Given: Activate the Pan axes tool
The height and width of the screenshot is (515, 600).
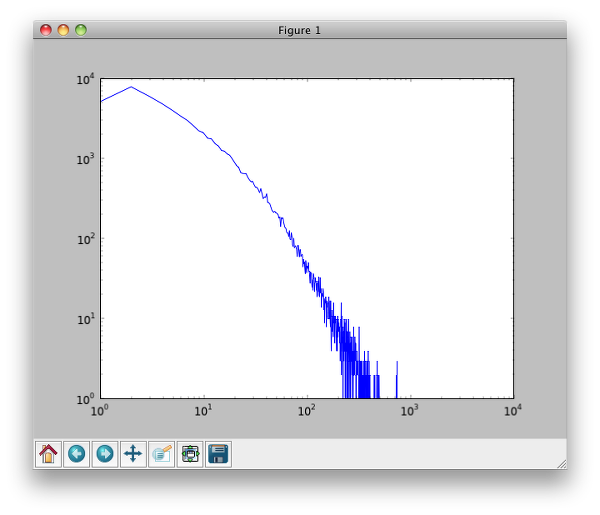Looking at the screenshot, I should pos(133,454).
